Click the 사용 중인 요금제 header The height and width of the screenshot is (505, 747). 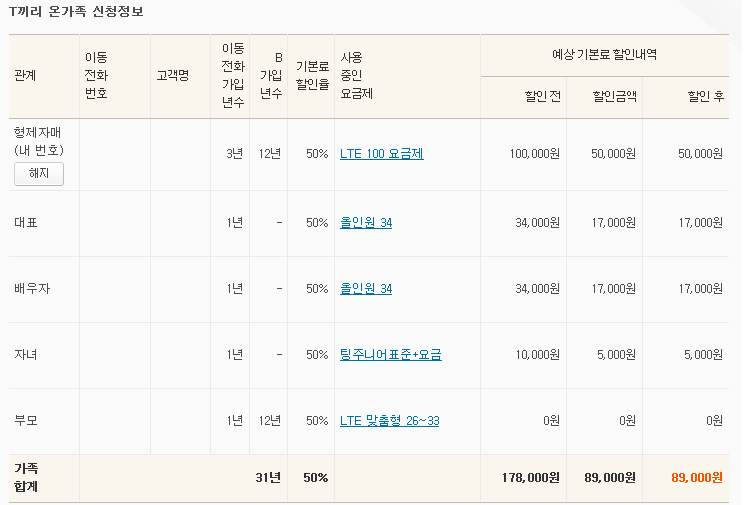(356, 75)
